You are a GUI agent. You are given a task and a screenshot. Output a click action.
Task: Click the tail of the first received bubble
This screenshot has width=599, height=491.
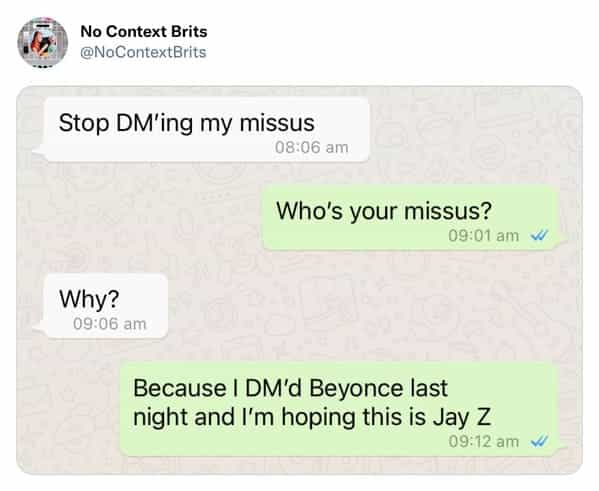tap(39, 151)
